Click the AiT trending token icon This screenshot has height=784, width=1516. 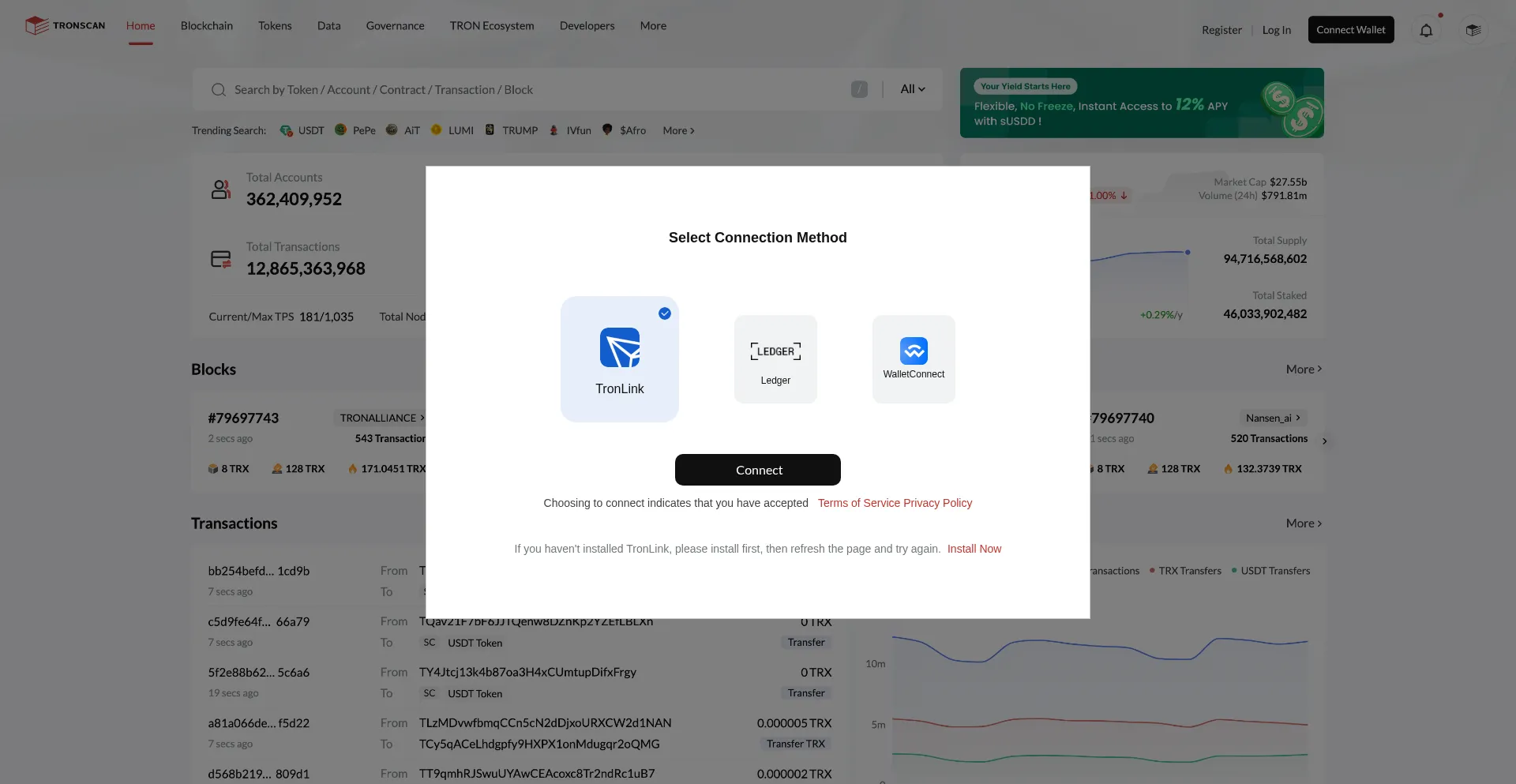pos(392,129)
